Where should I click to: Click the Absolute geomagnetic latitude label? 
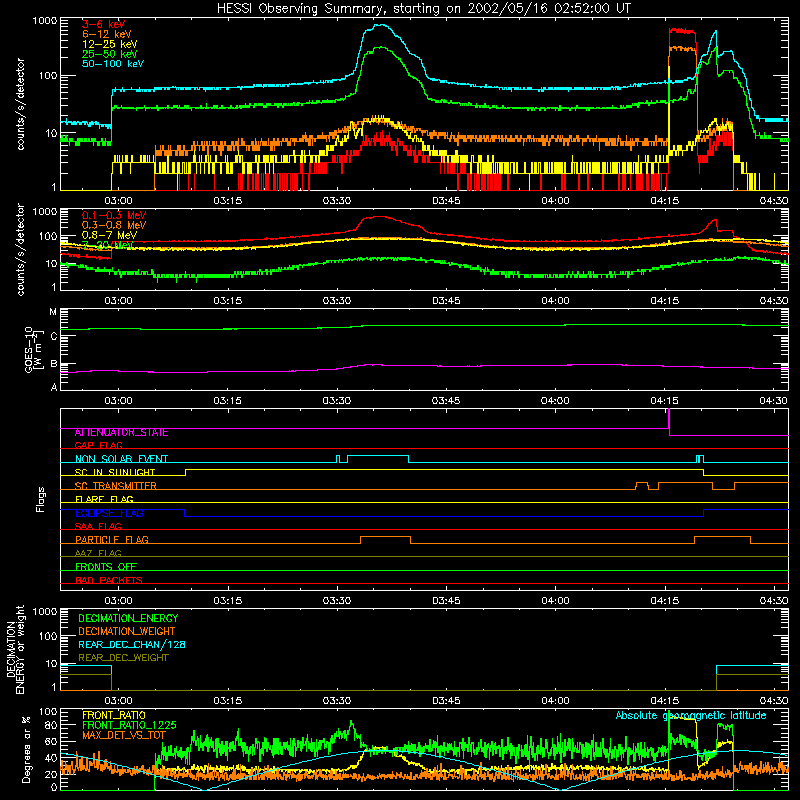click(x=691, y=716)
